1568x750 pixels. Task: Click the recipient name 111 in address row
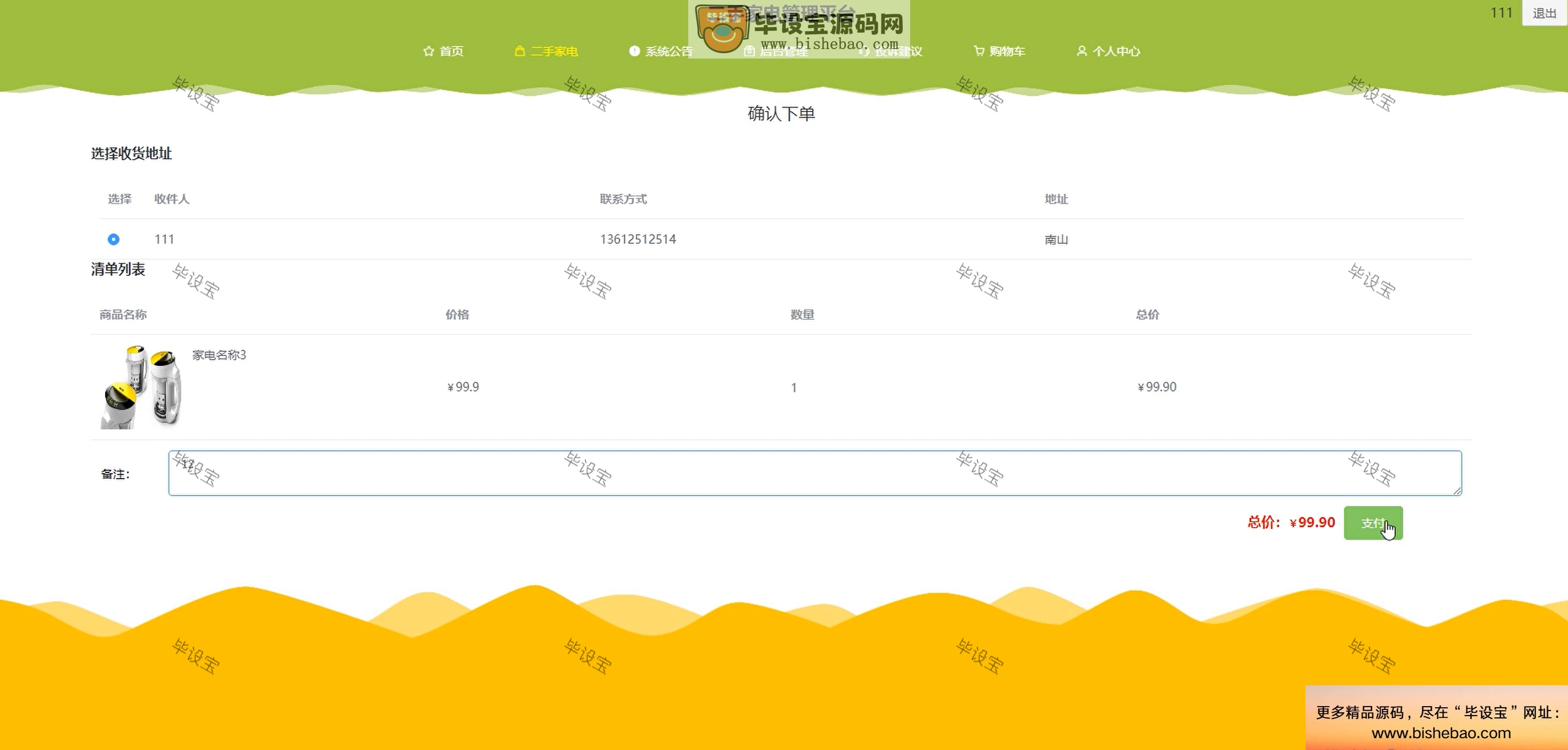coord(164,239)
